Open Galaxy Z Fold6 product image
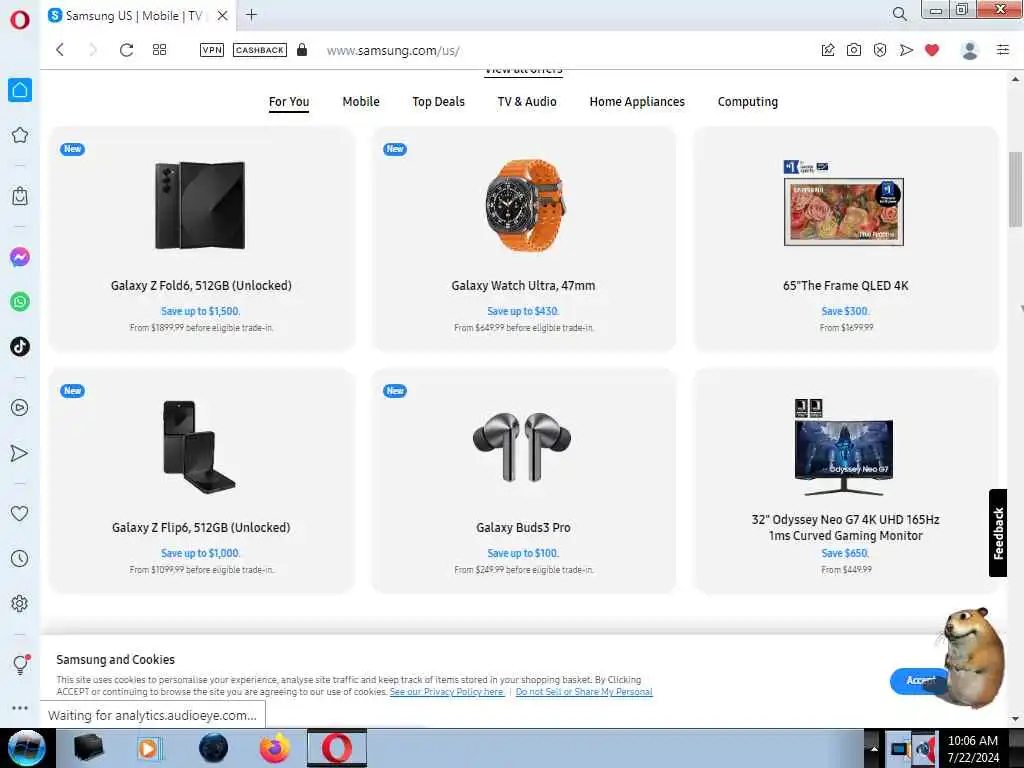The height and width of the screenshot is (768, 1024). coord(200,205)
